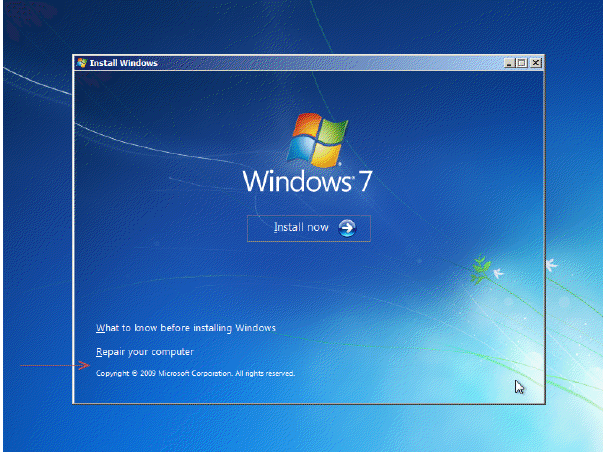Open the Repair your computer link

click(x=145, y=352)
